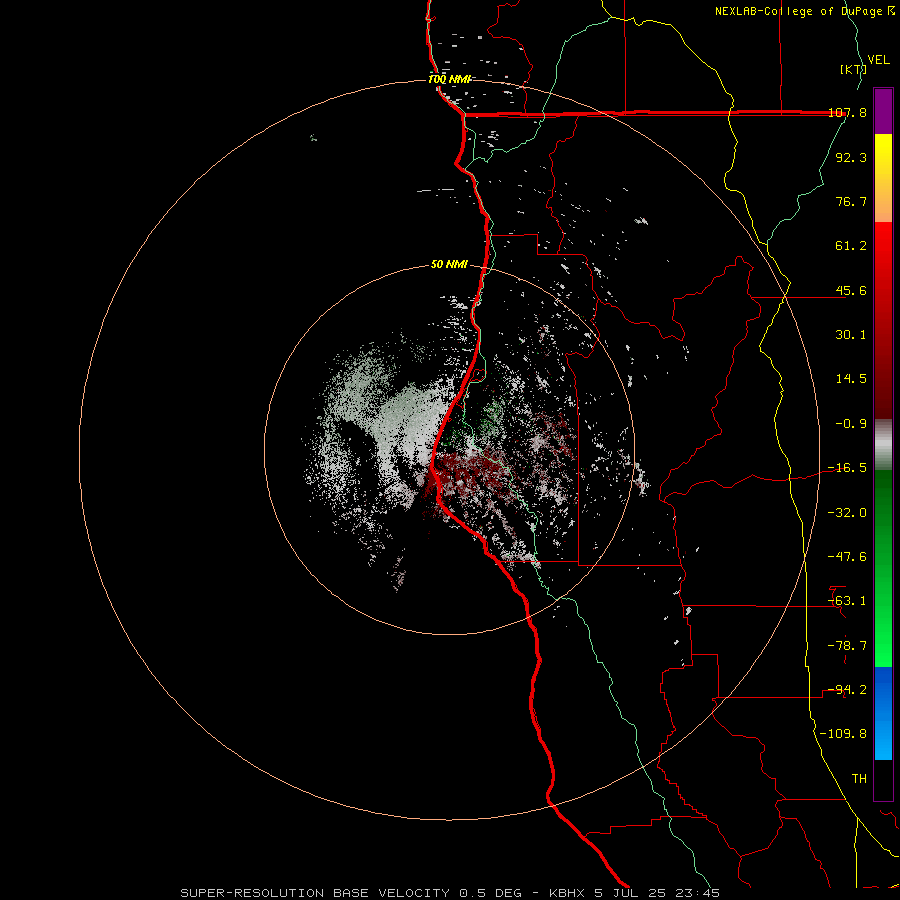Select the -16.5 scale value

click(x=847, y=468)
